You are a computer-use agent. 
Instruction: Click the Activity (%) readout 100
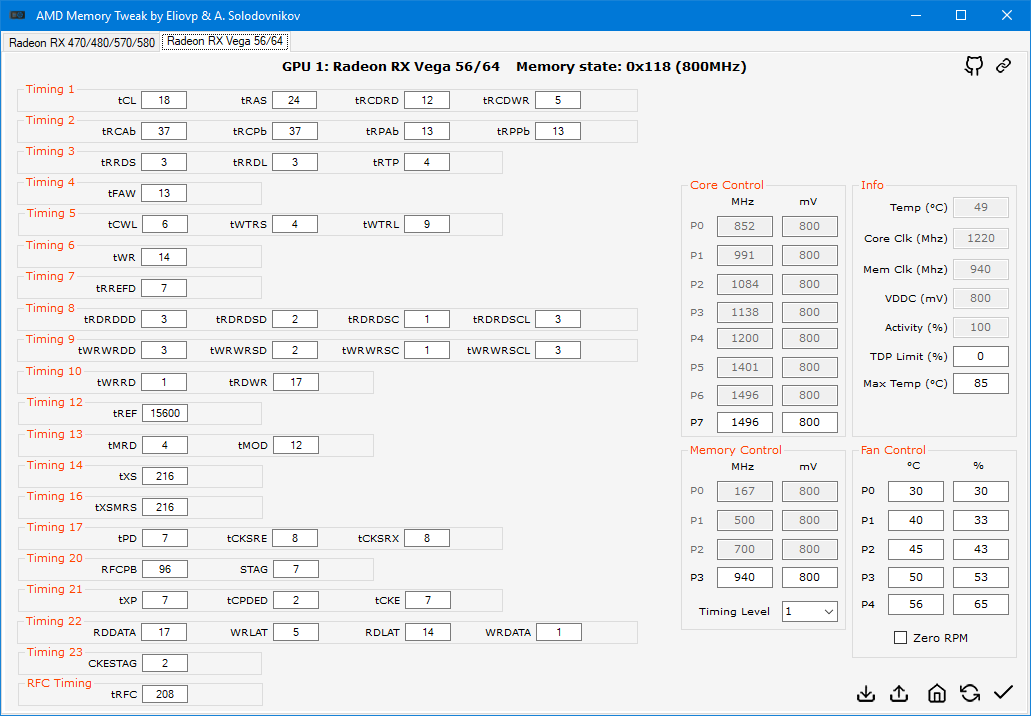980,327
